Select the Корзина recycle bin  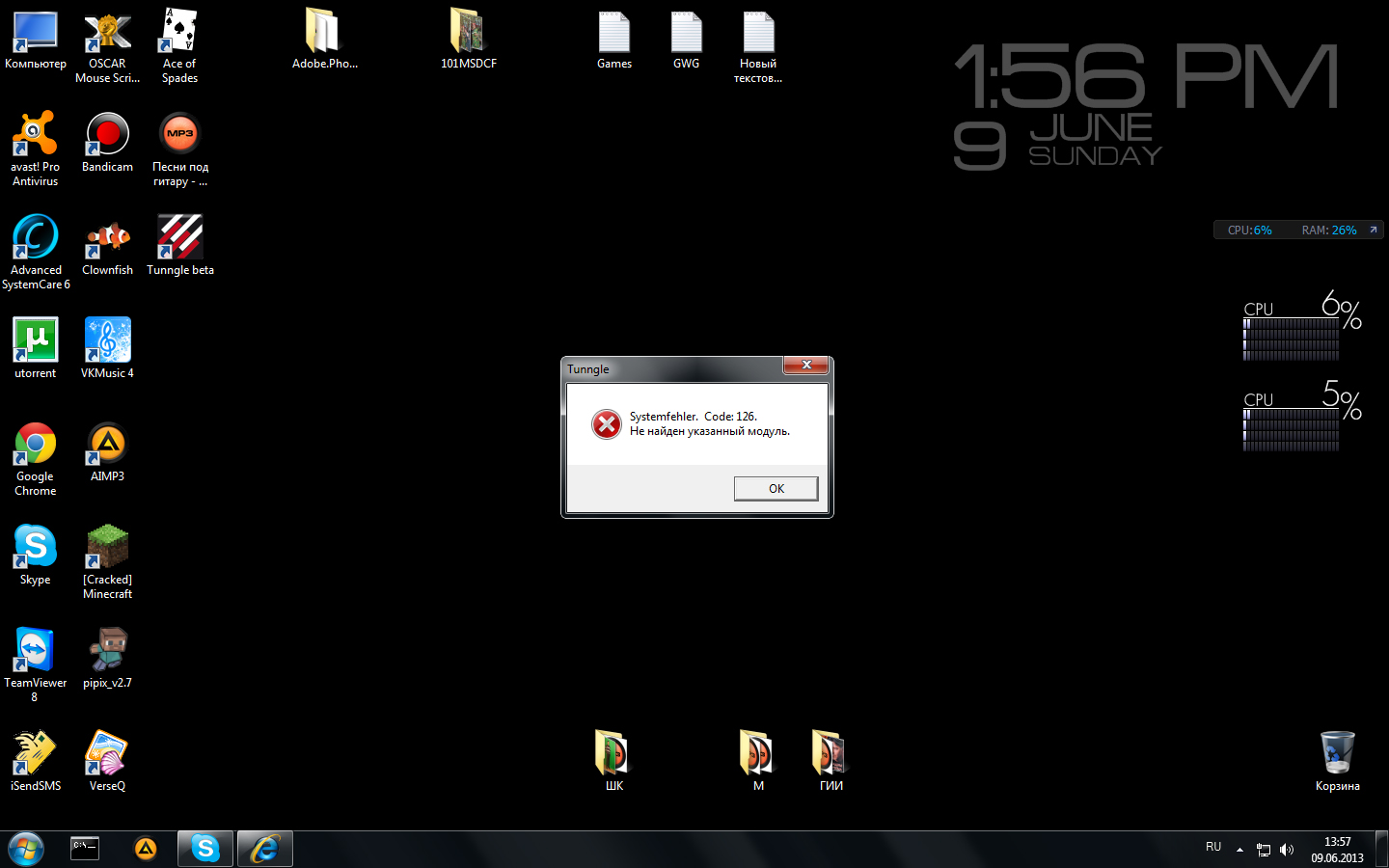[x=1338, y=763]
